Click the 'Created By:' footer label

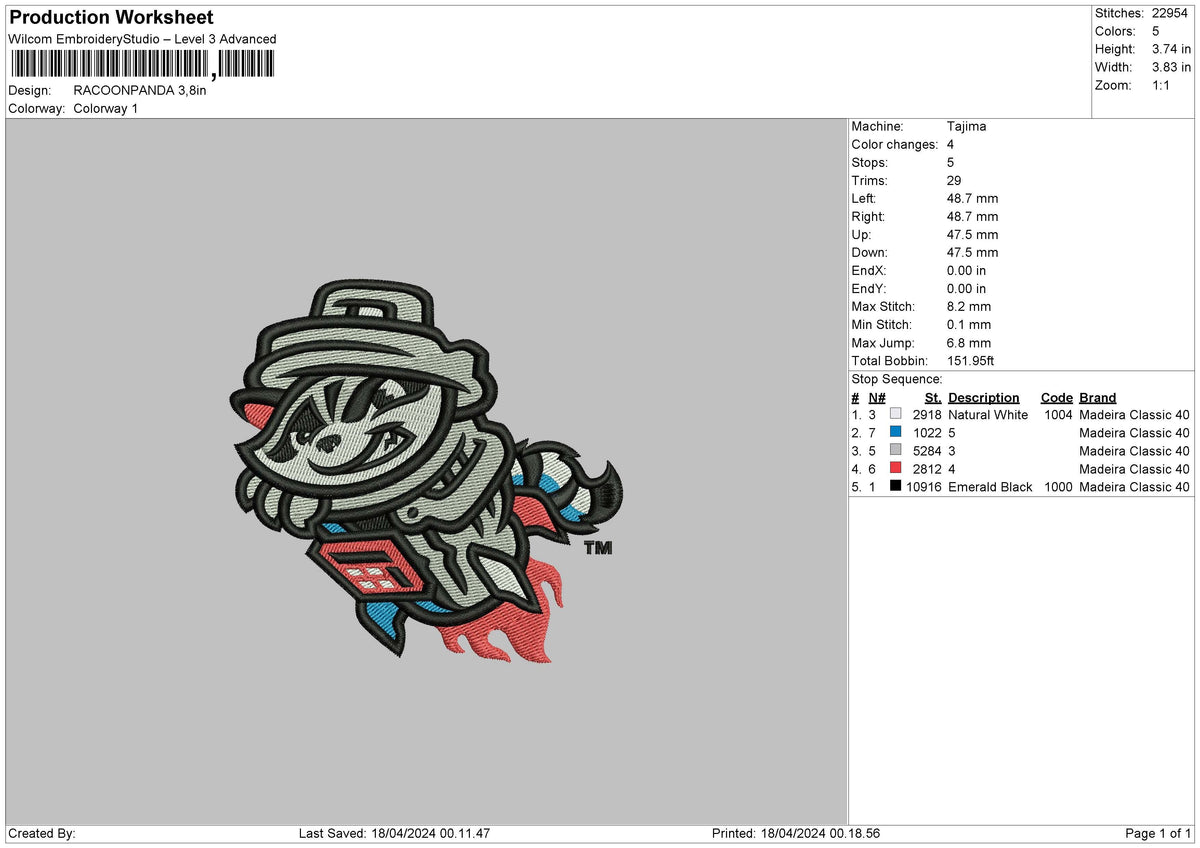(x=41, y=833)
